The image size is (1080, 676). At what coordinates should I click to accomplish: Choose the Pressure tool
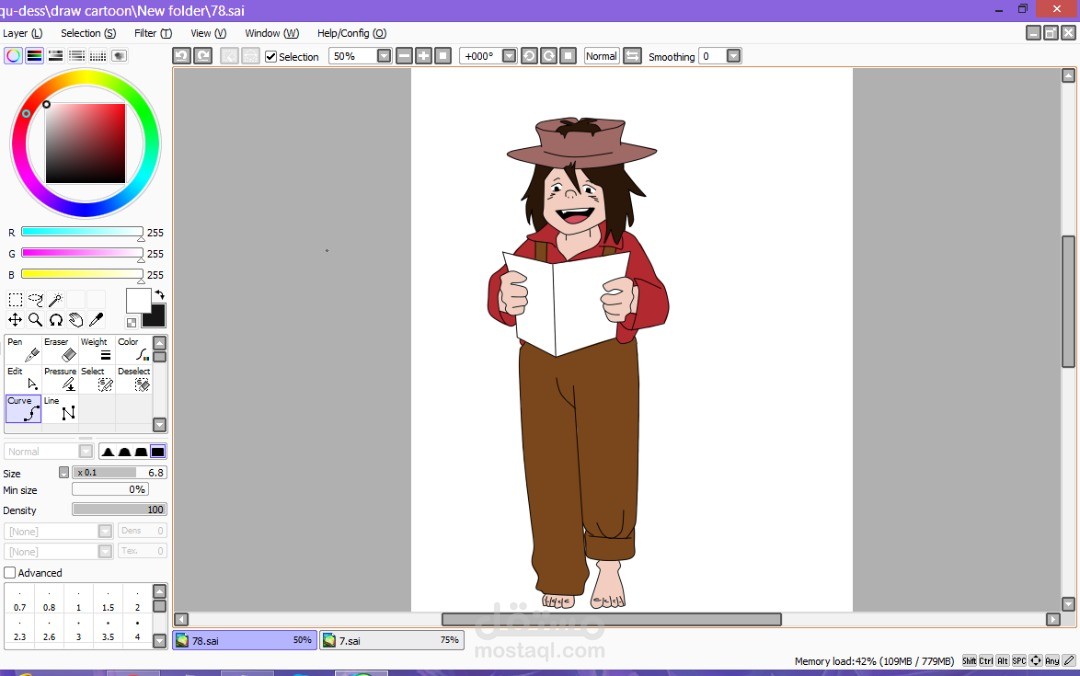point(60,378)
